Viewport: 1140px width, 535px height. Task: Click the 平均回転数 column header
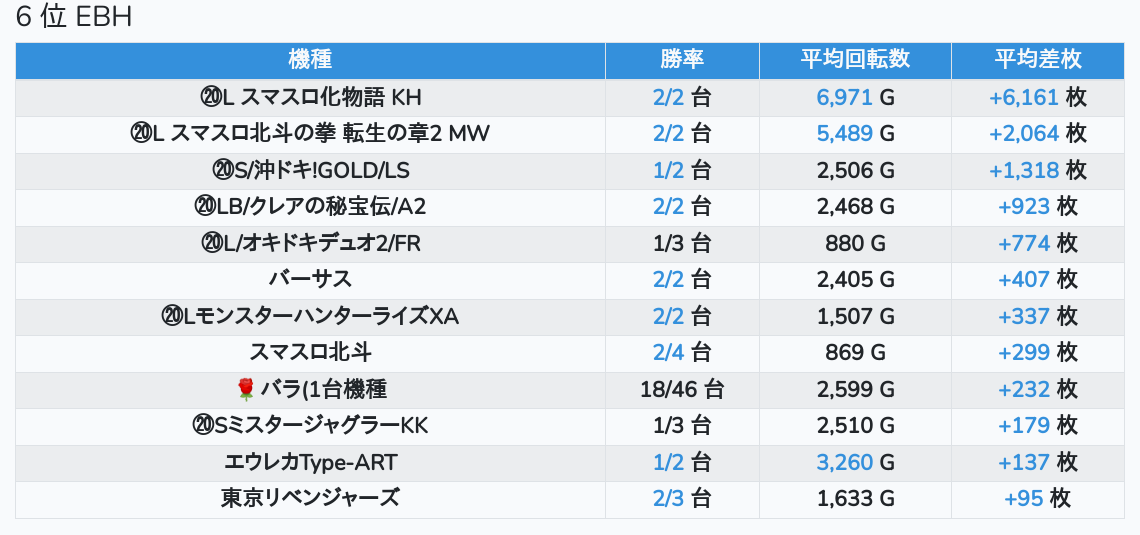[855, 60]
